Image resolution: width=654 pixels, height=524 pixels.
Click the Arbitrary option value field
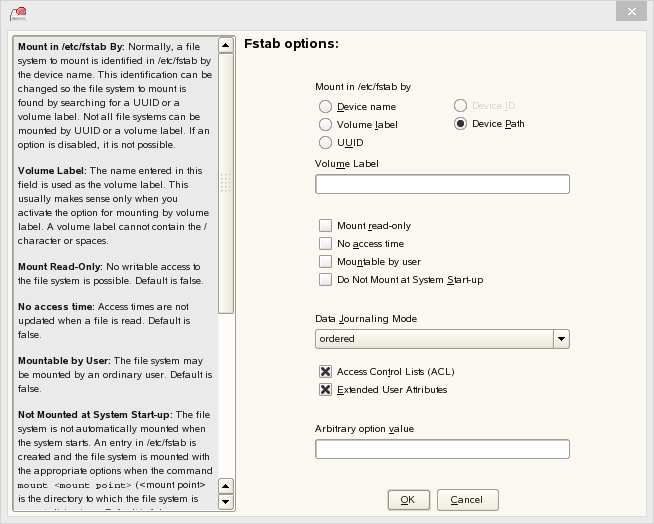pyautogui.click(x=442, y=449)
